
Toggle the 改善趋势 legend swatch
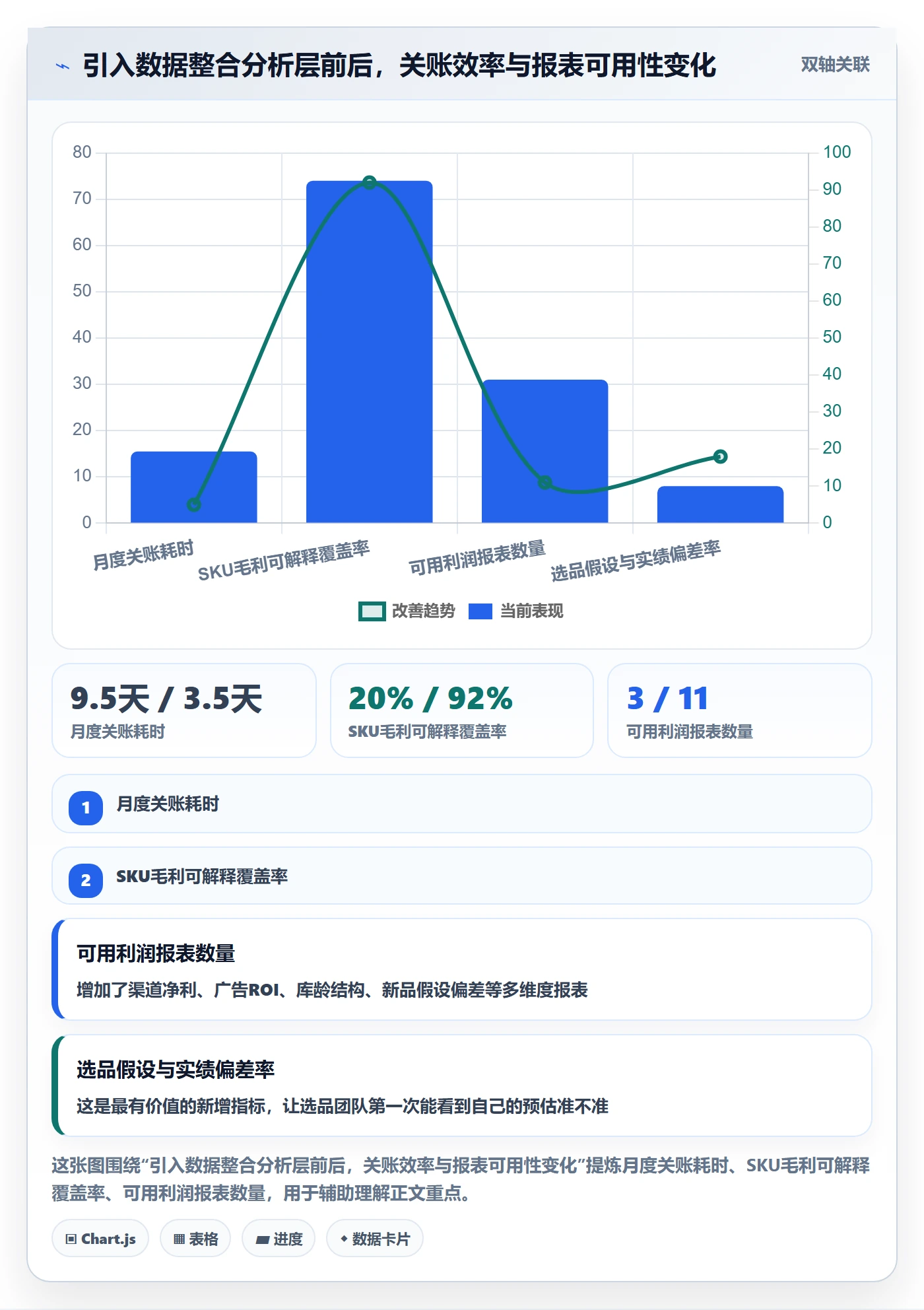coord(372,611)
